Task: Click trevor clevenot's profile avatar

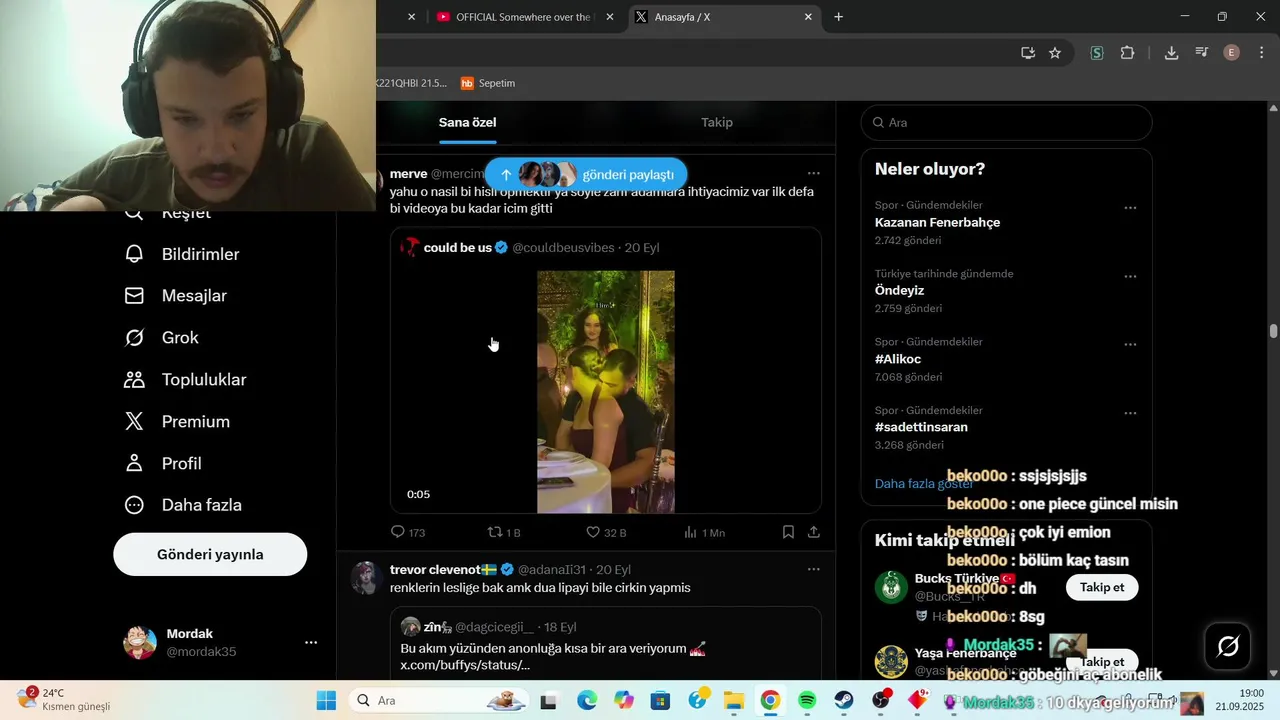Action: tap(367, 578)
